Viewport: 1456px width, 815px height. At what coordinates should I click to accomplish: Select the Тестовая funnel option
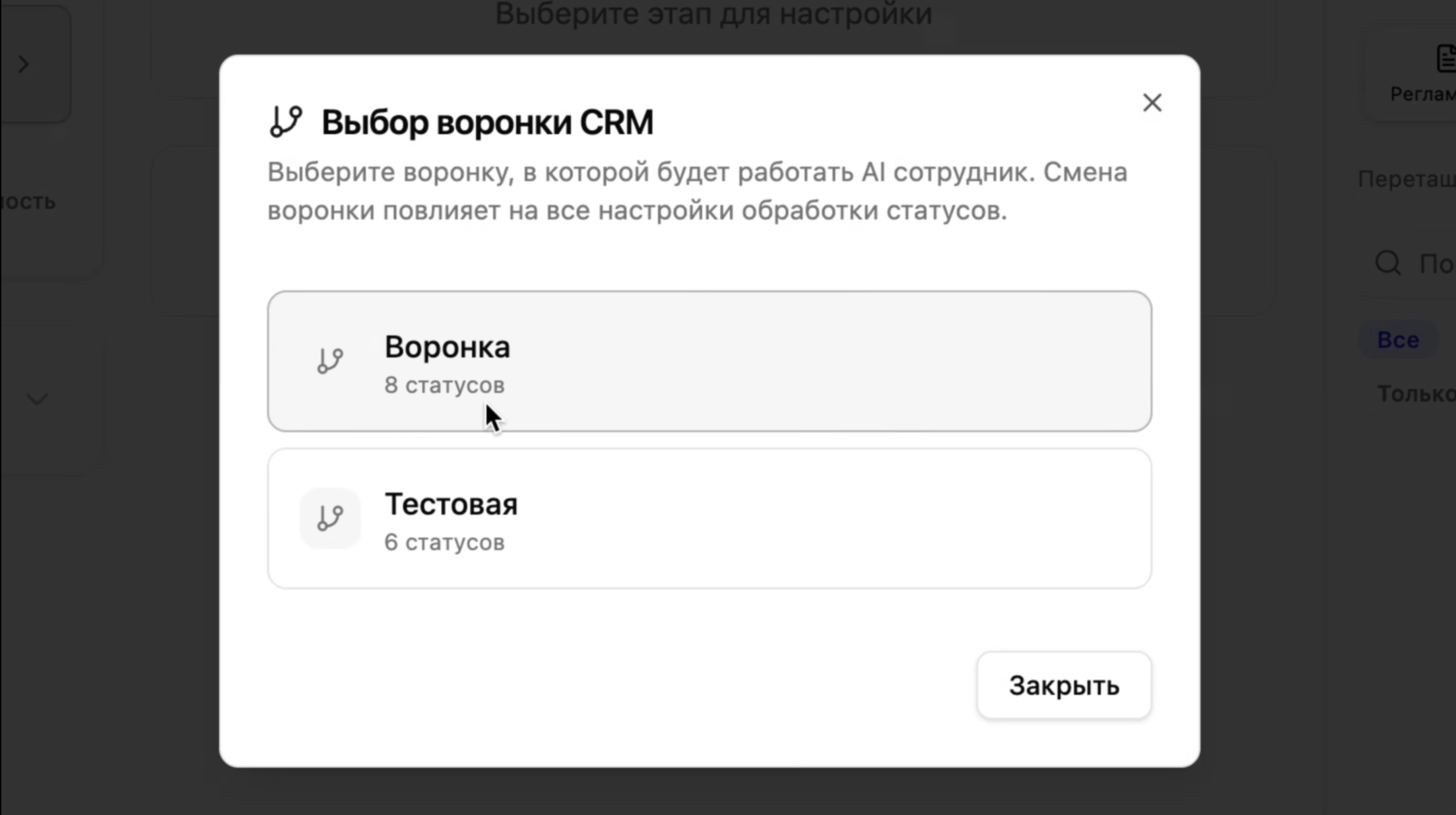tap(710, 519)
